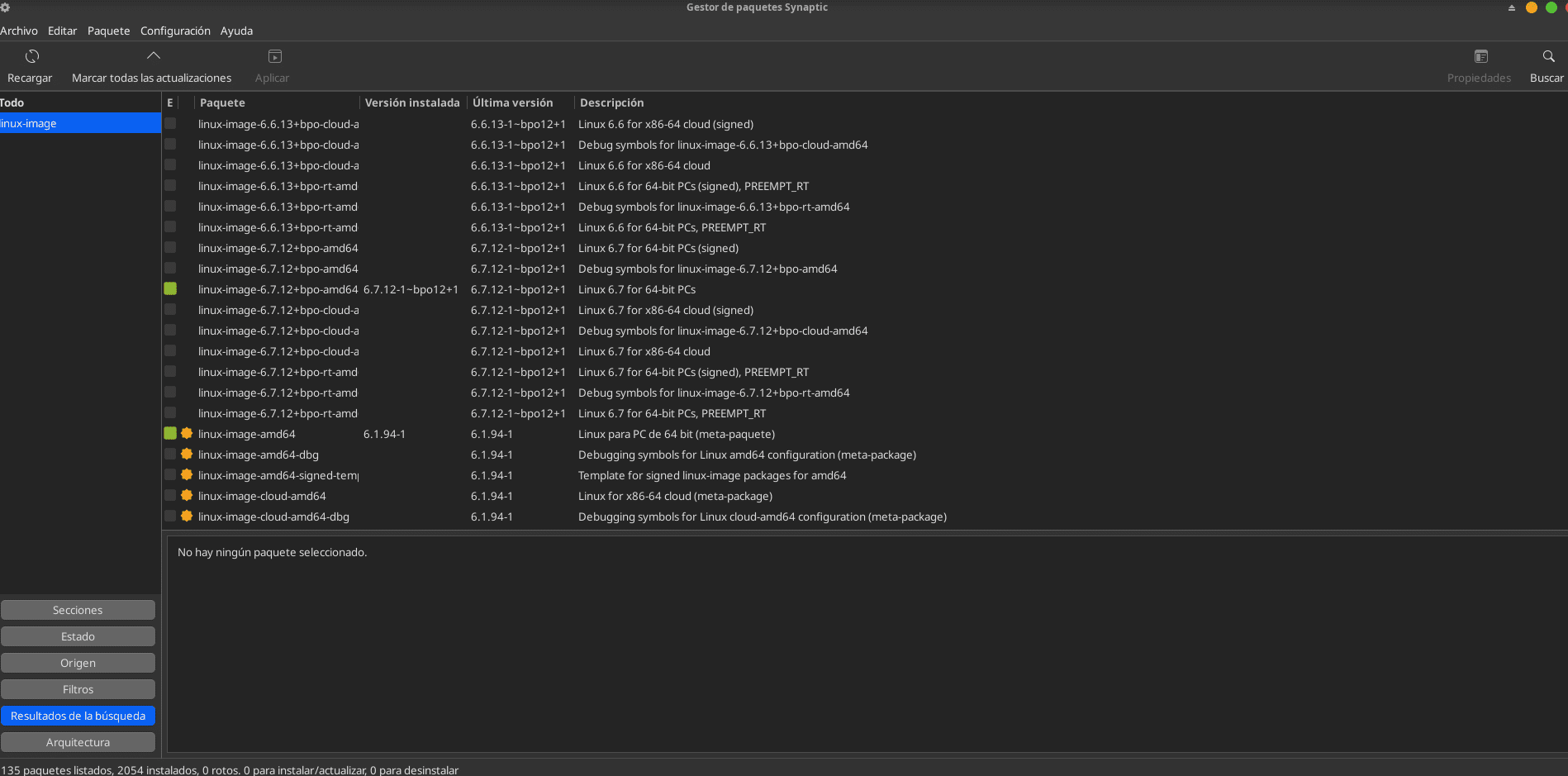Select the linux-image search entry in sidebar
The height and width of the screenshot is (776, 1568).
(x=80, y=123)
